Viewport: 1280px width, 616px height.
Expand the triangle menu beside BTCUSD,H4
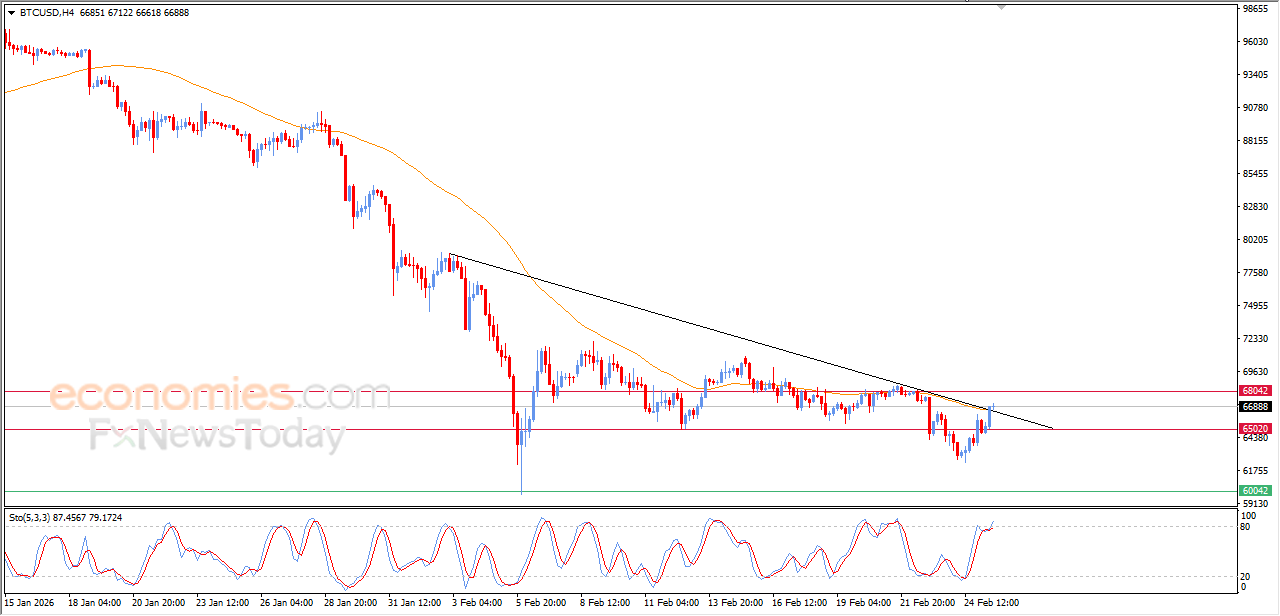coord(11,13)
